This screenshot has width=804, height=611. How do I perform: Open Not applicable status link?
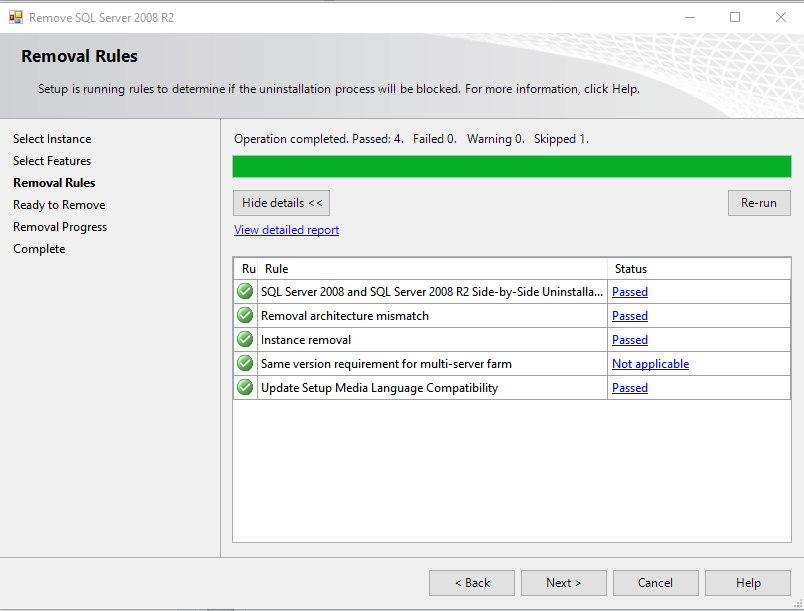(650, 364)
